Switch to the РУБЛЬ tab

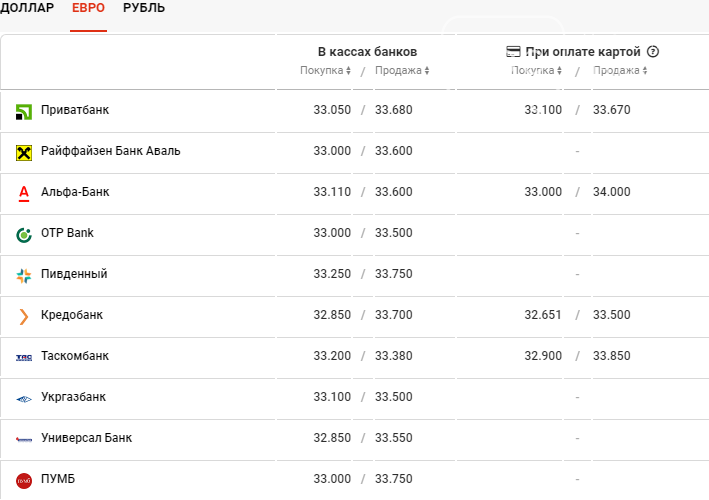tap(144, 8)
